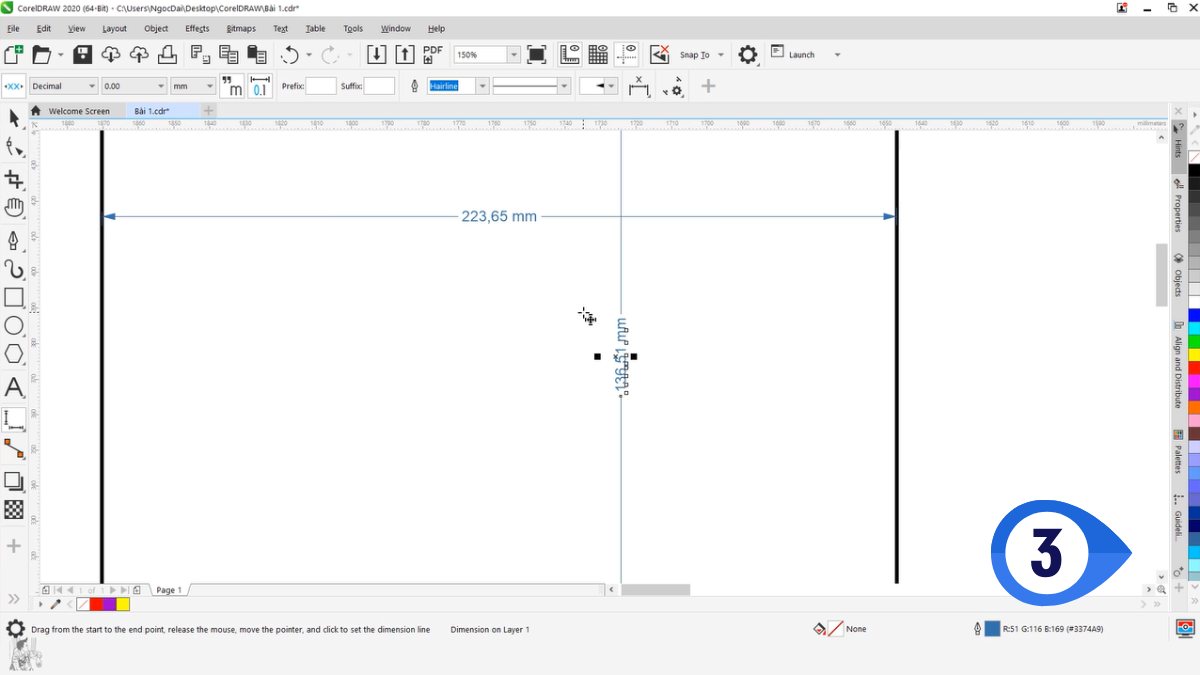1200x675 pixels.
Task: Select the Parallel Dimension tool
Action: coord(14,418)
